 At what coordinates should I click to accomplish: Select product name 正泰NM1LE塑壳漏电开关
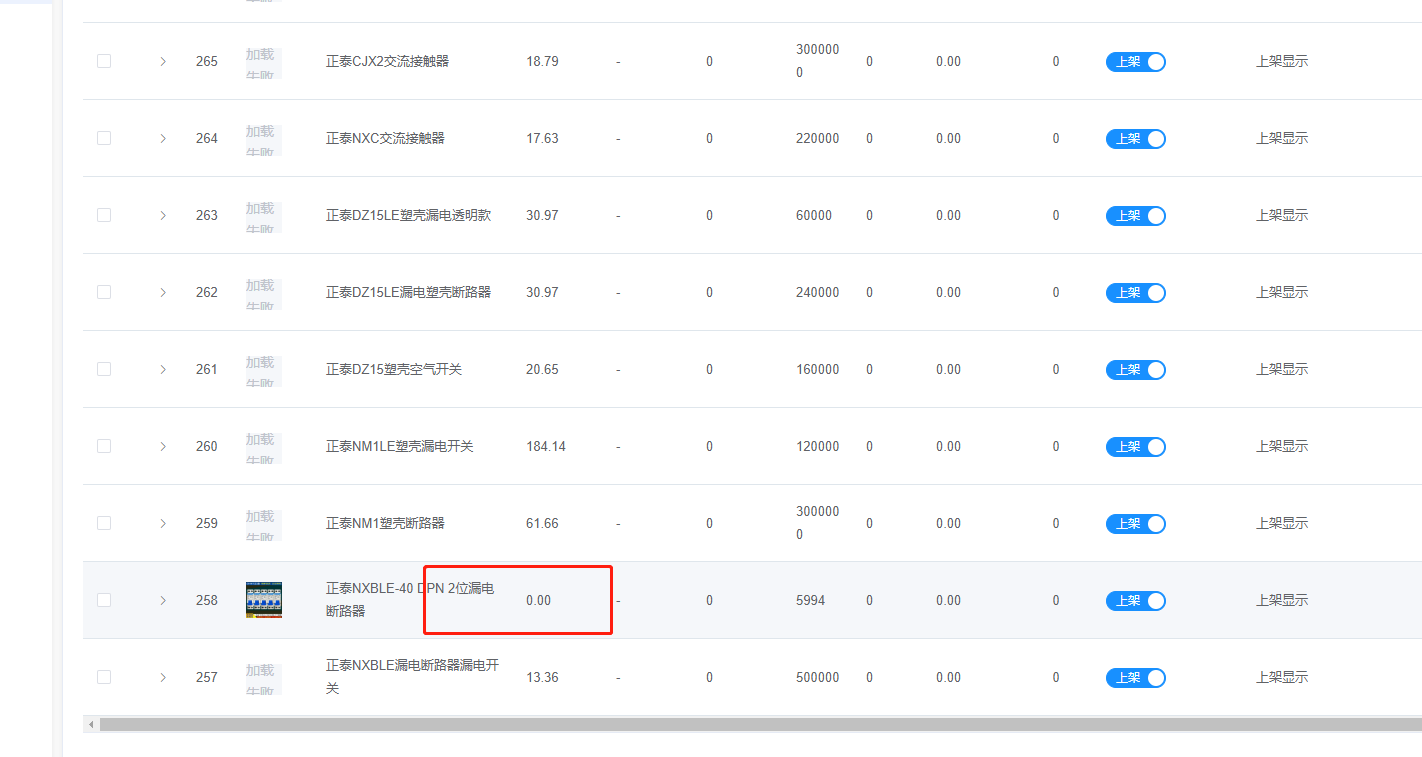point(400,446)
